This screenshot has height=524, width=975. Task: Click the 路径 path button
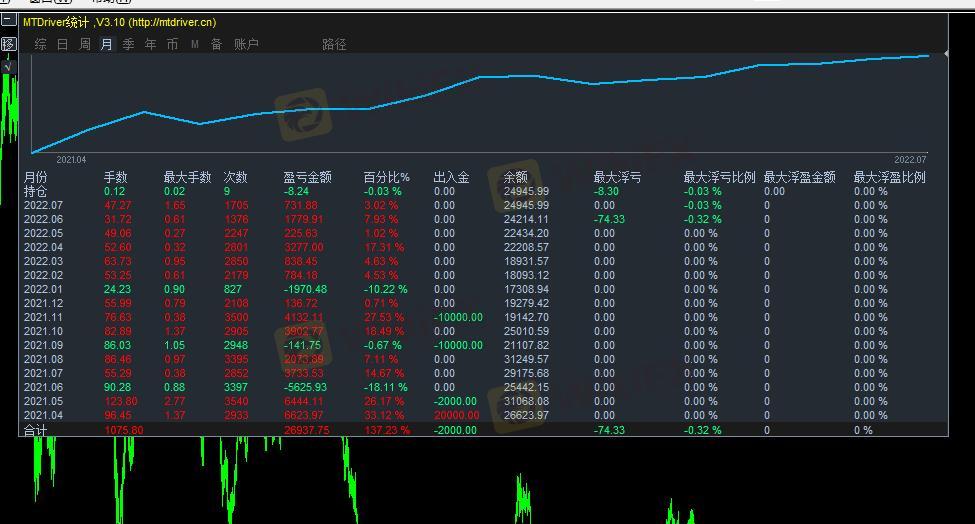click(334, 44)
